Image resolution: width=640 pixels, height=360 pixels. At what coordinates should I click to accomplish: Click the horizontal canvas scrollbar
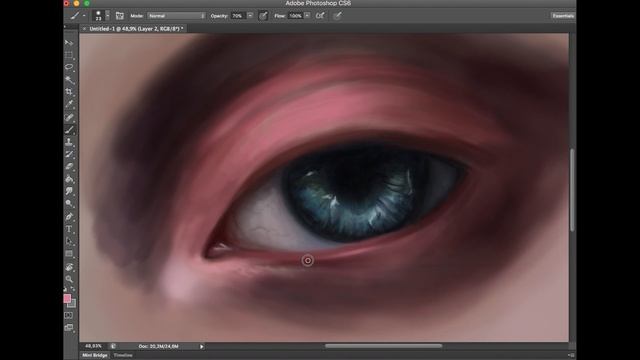pos(383,346)
